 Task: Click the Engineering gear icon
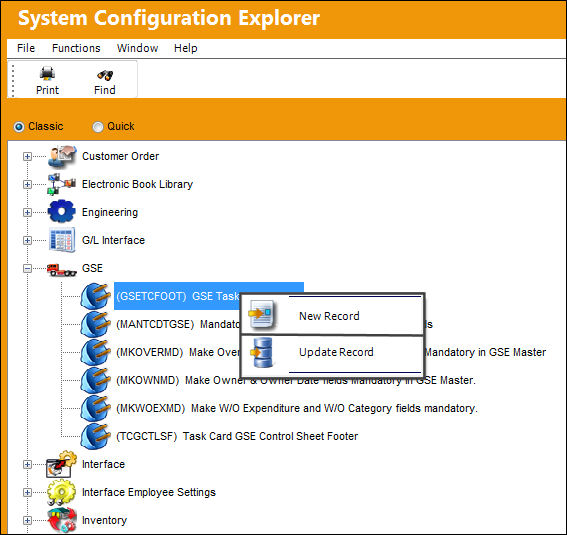coord(61,212)
